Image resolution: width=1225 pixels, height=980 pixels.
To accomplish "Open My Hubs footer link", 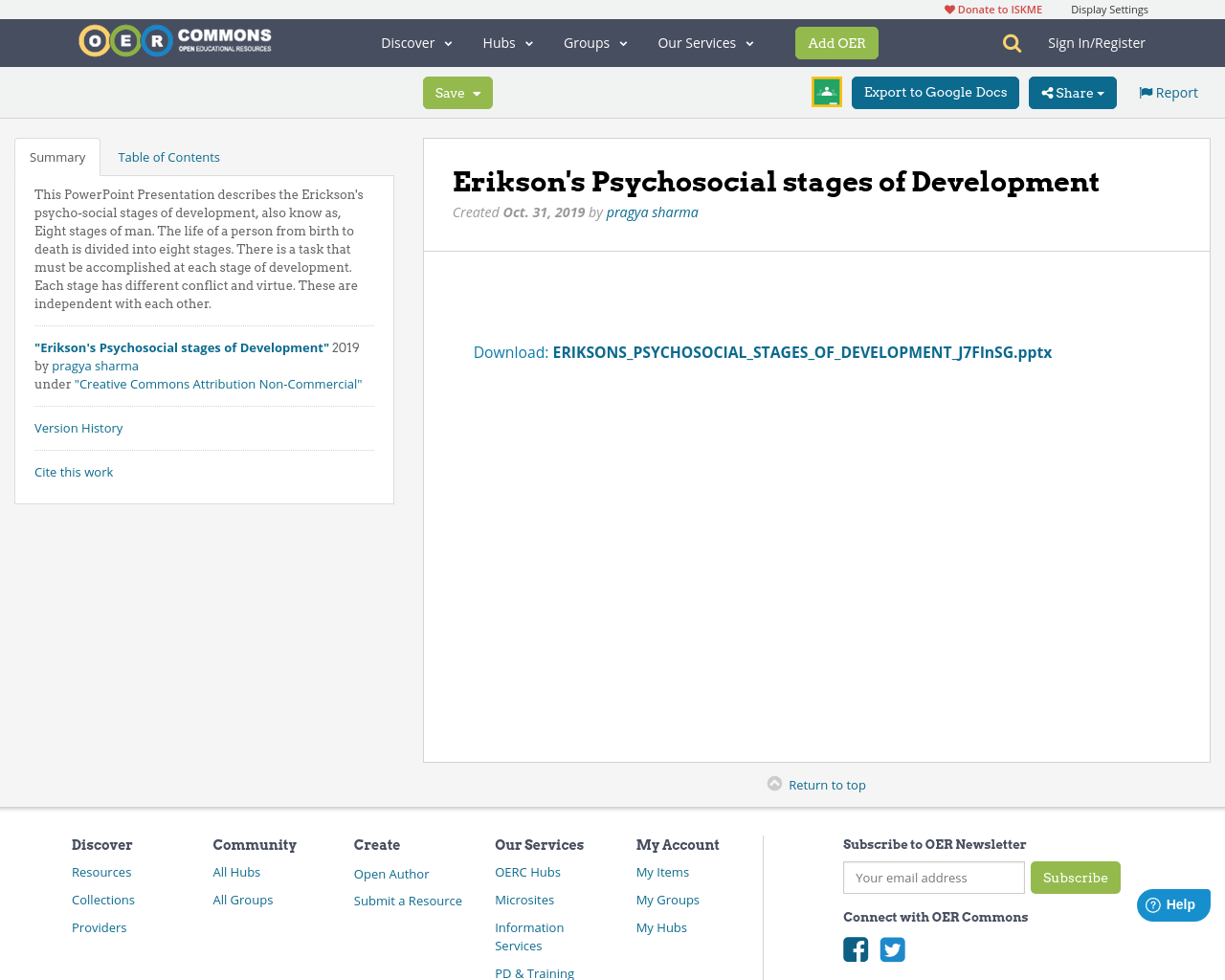I will coord(661,927).
